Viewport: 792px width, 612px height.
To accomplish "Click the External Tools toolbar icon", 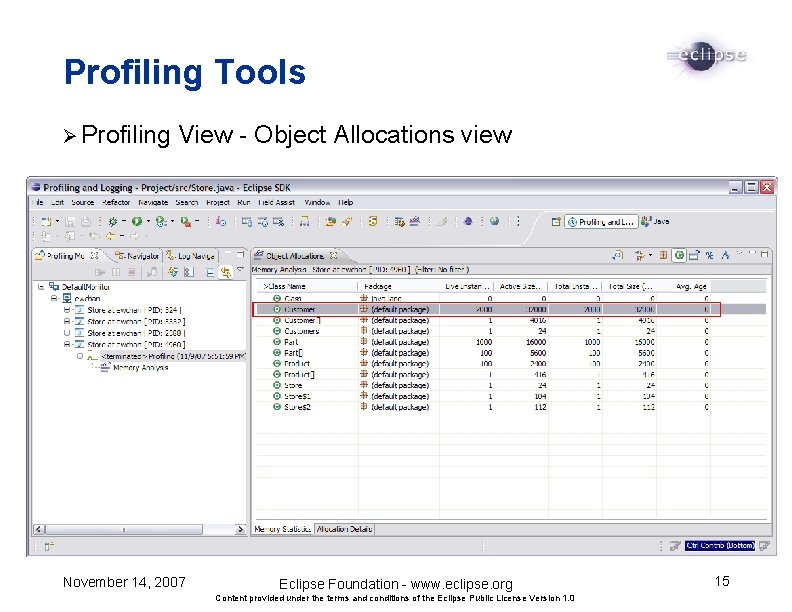I will point(185,221).
